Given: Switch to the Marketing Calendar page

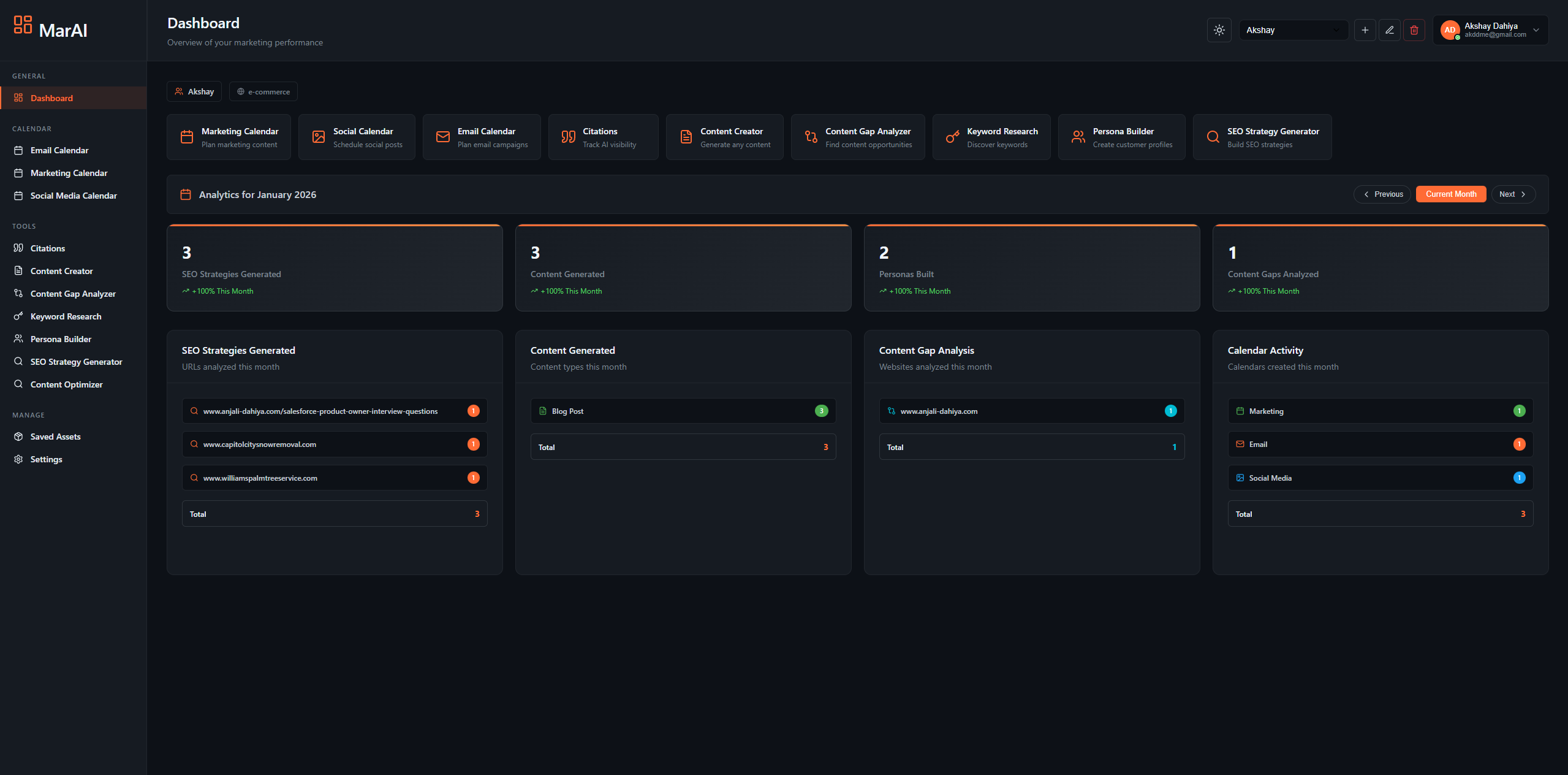Looking at the screenshot, I should (69, 172).
